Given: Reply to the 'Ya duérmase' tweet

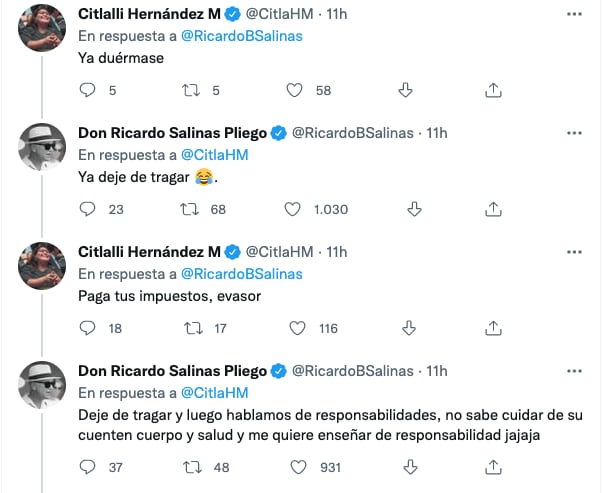Looking at the screenshot, I should (87, 91).
